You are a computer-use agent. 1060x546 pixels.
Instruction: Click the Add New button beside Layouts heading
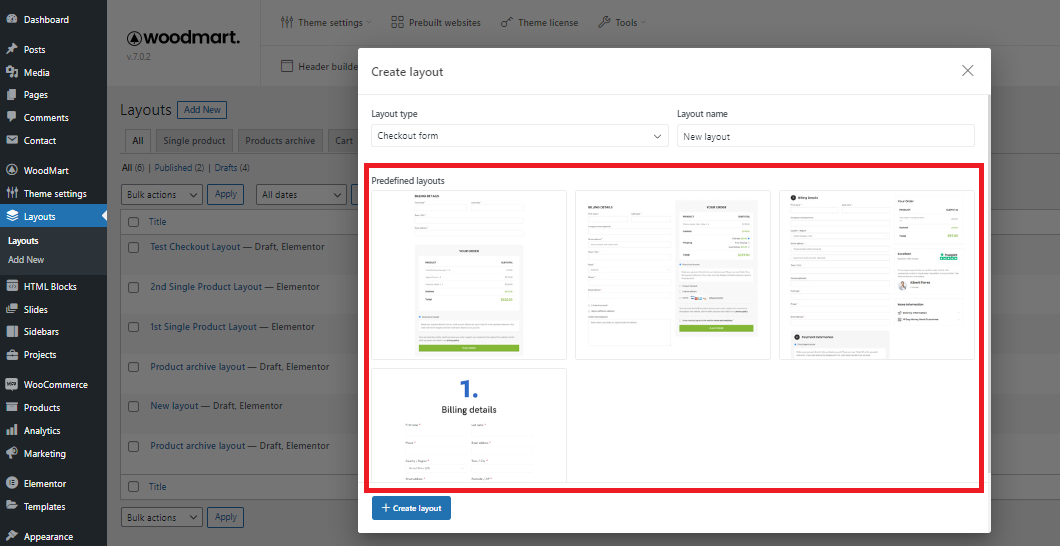click(x=202, y=110)
